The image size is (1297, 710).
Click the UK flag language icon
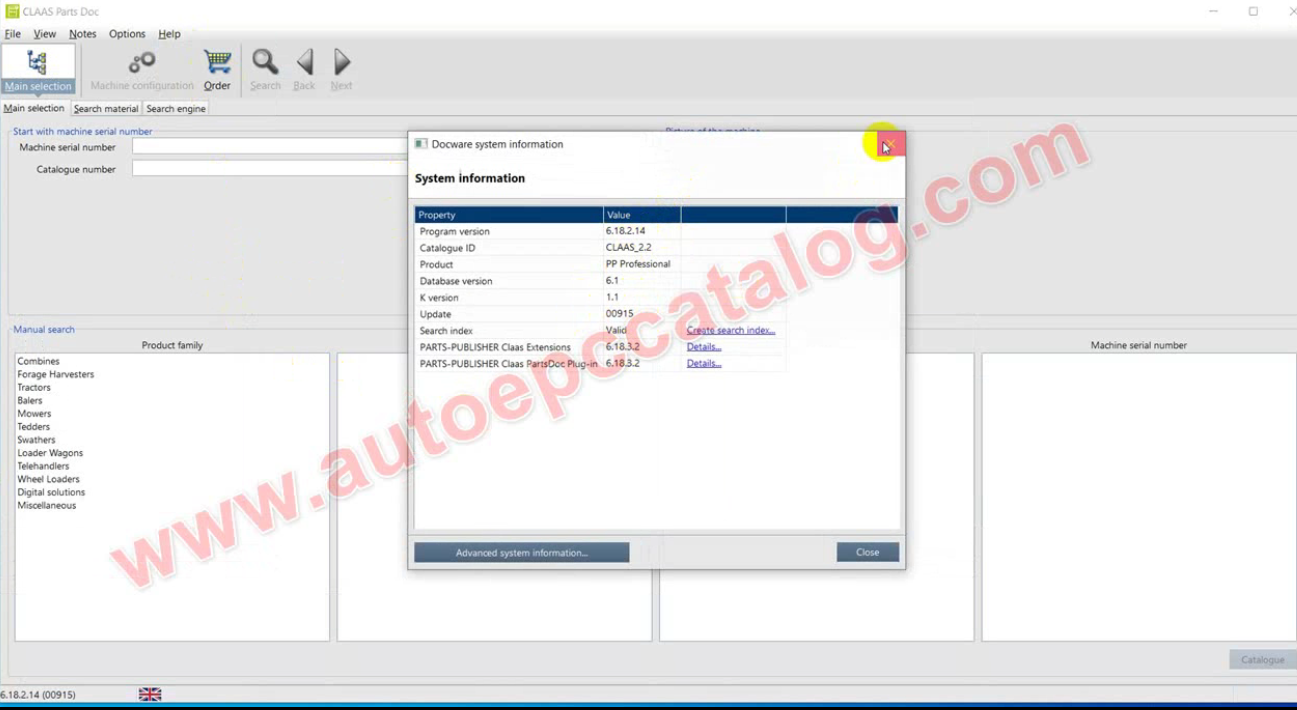pyautogui.click(x=150, y=694)
